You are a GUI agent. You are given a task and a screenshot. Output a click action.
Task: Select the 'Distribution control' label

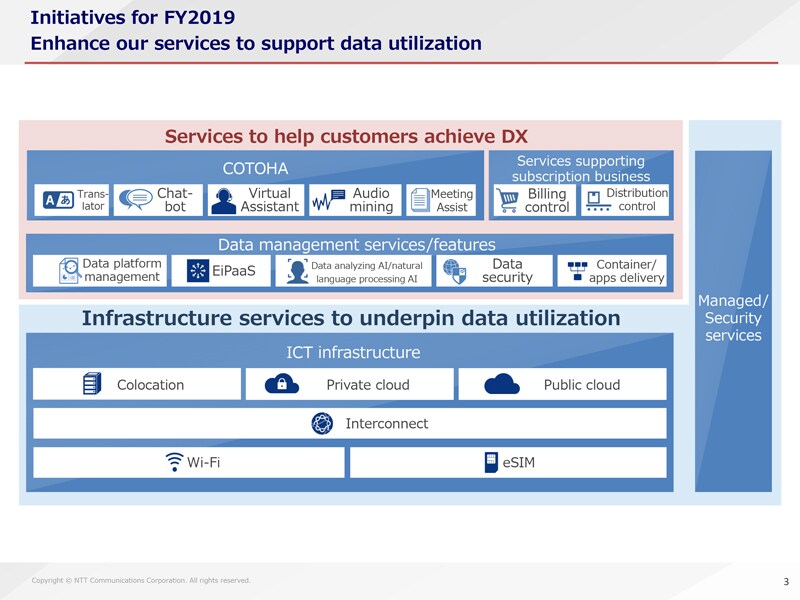(637, 199)
